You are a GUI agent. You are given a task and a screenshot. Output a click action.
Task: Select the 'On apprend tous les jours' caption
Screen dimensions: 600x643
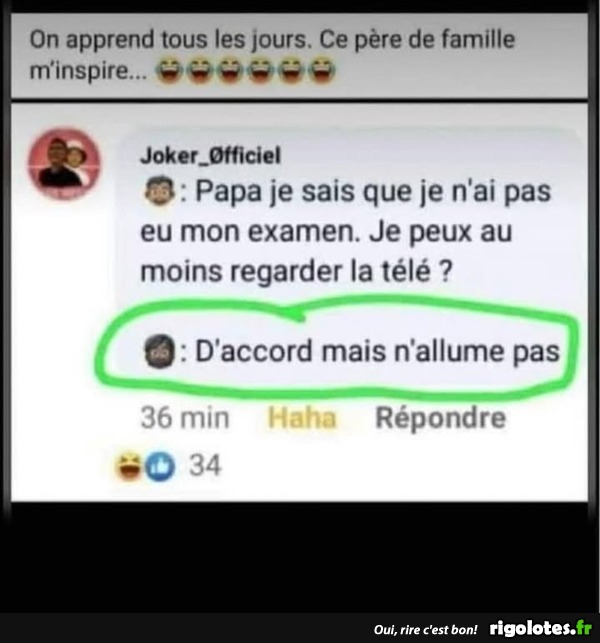point(168,40)
